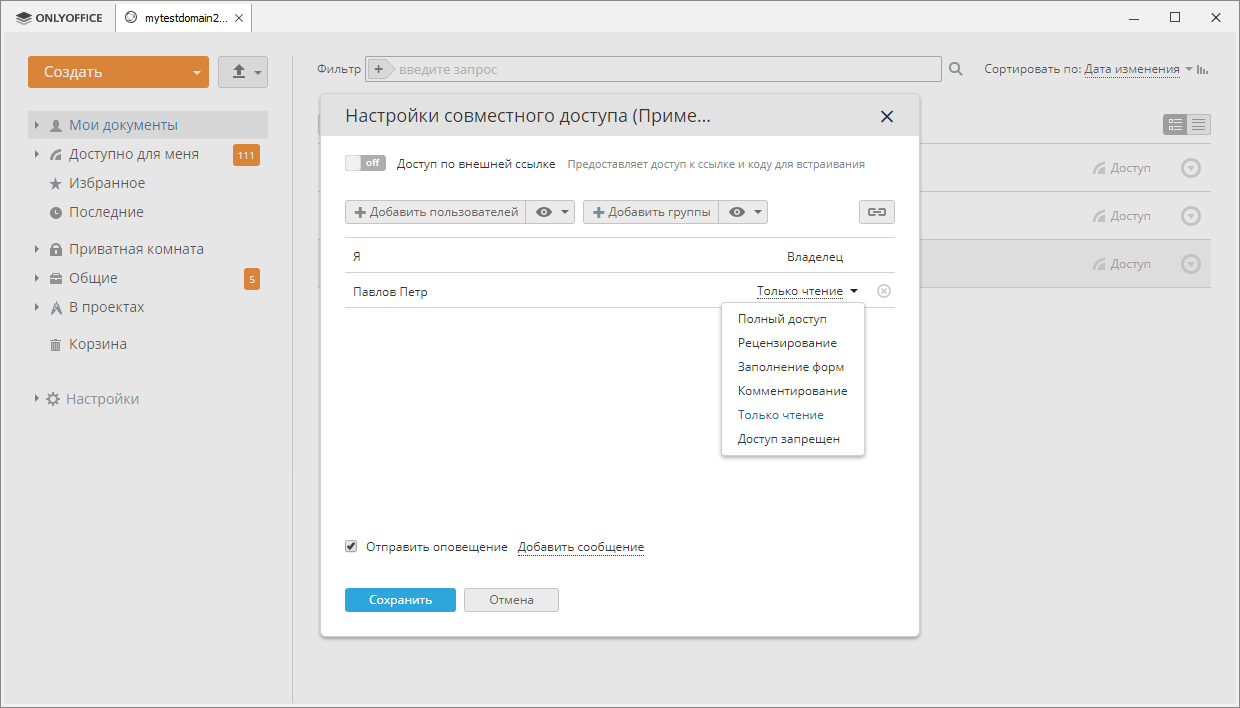Expand the В проектах tree node
Viewport: 1240px width, 708px height.
37,307
